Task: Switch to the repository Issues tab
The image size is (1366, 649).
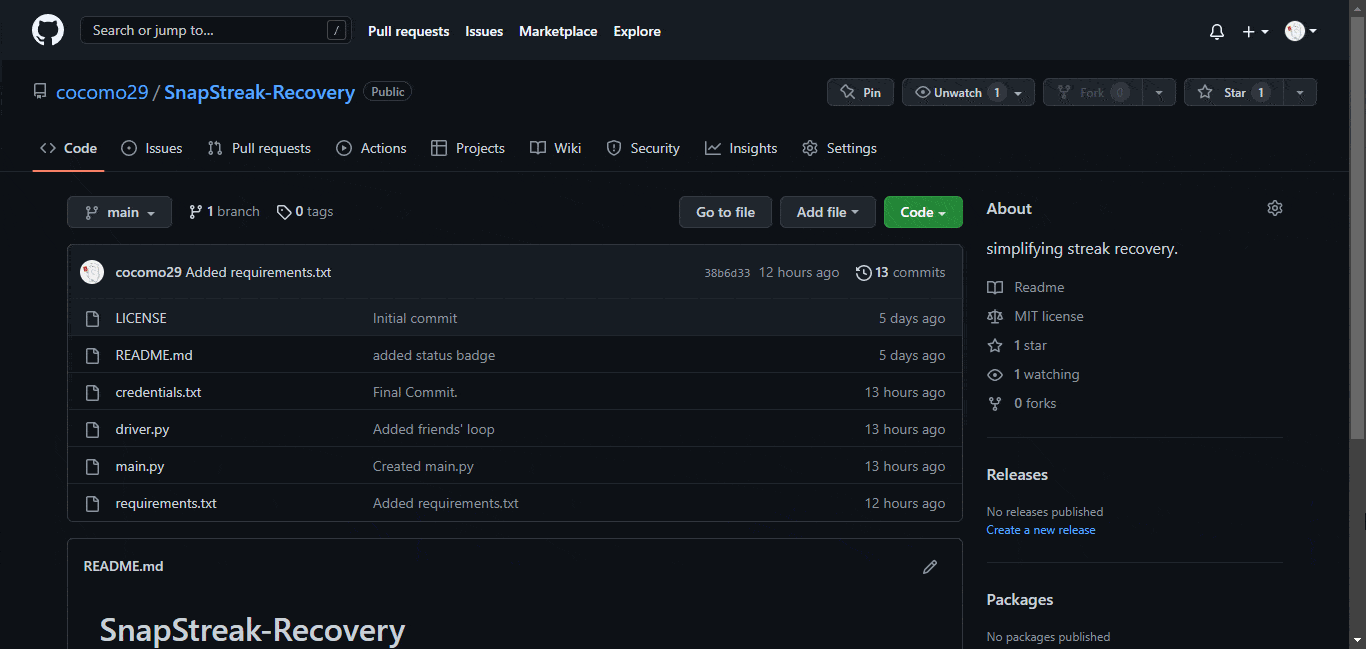Action: (152, 148)
